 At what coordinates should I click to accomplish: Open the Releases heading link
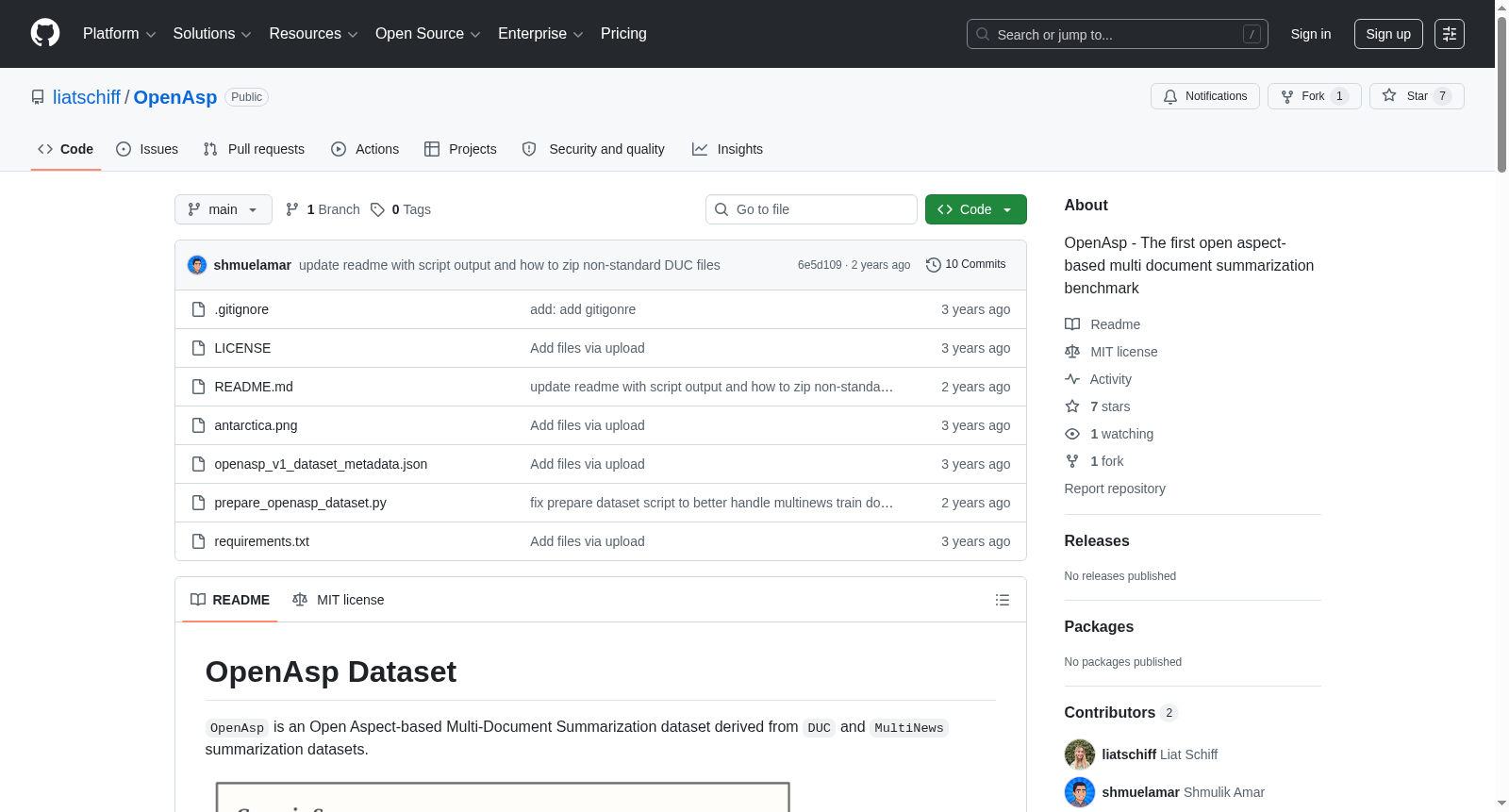pyautogui.click(x=1097, y=540)
